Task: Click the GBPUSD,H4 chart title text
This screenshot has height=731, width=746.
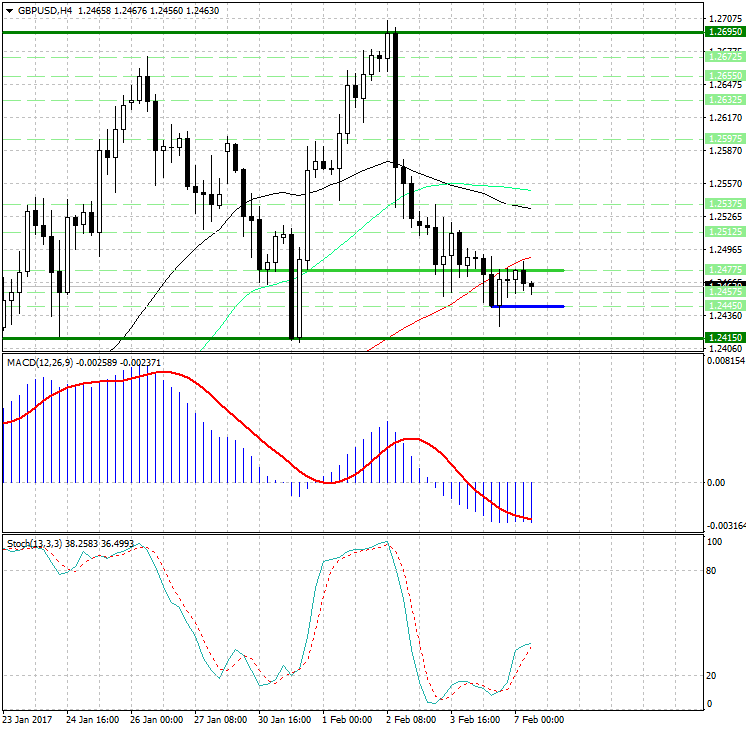Action: click(x=45, y=10)
